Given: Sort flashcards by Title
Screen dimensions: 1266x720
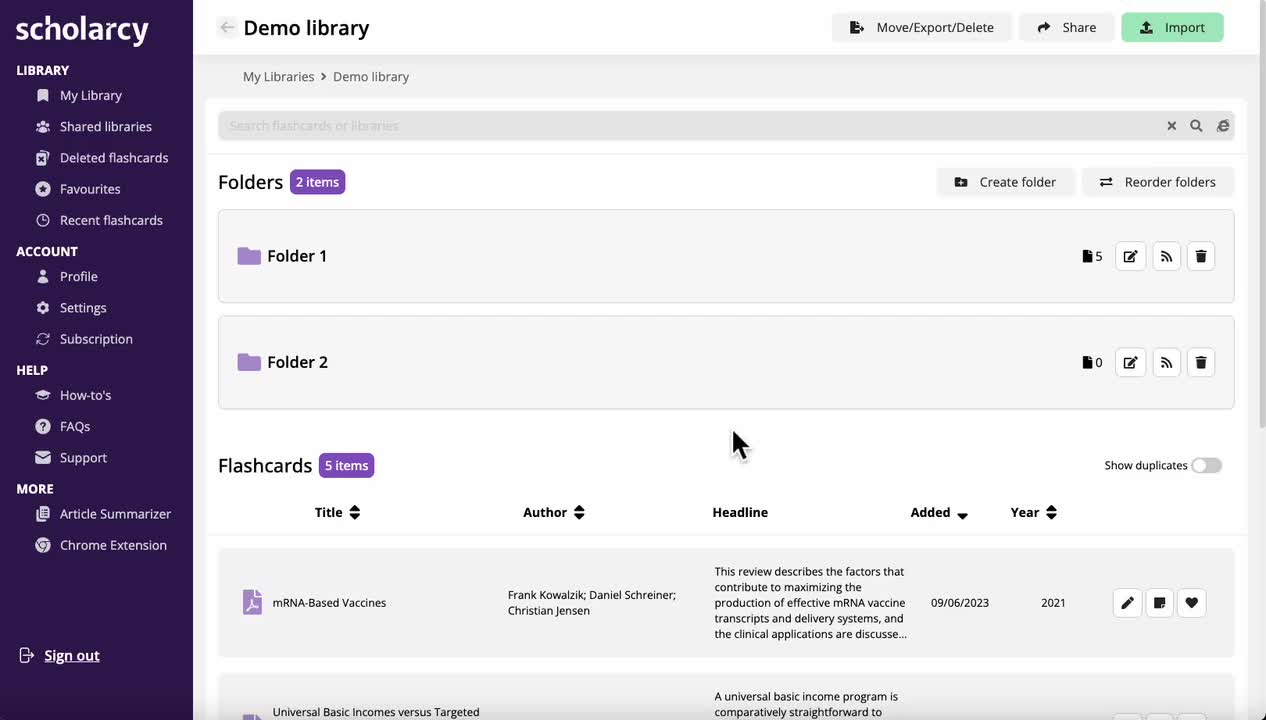Looking at the screenshot, I should pyautogui.click(x=337, y=512).
